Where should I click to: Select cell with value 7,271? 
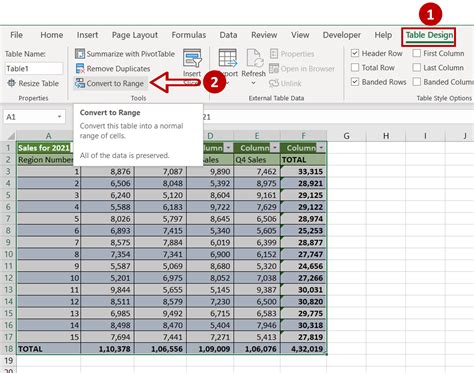pos(210,337)
